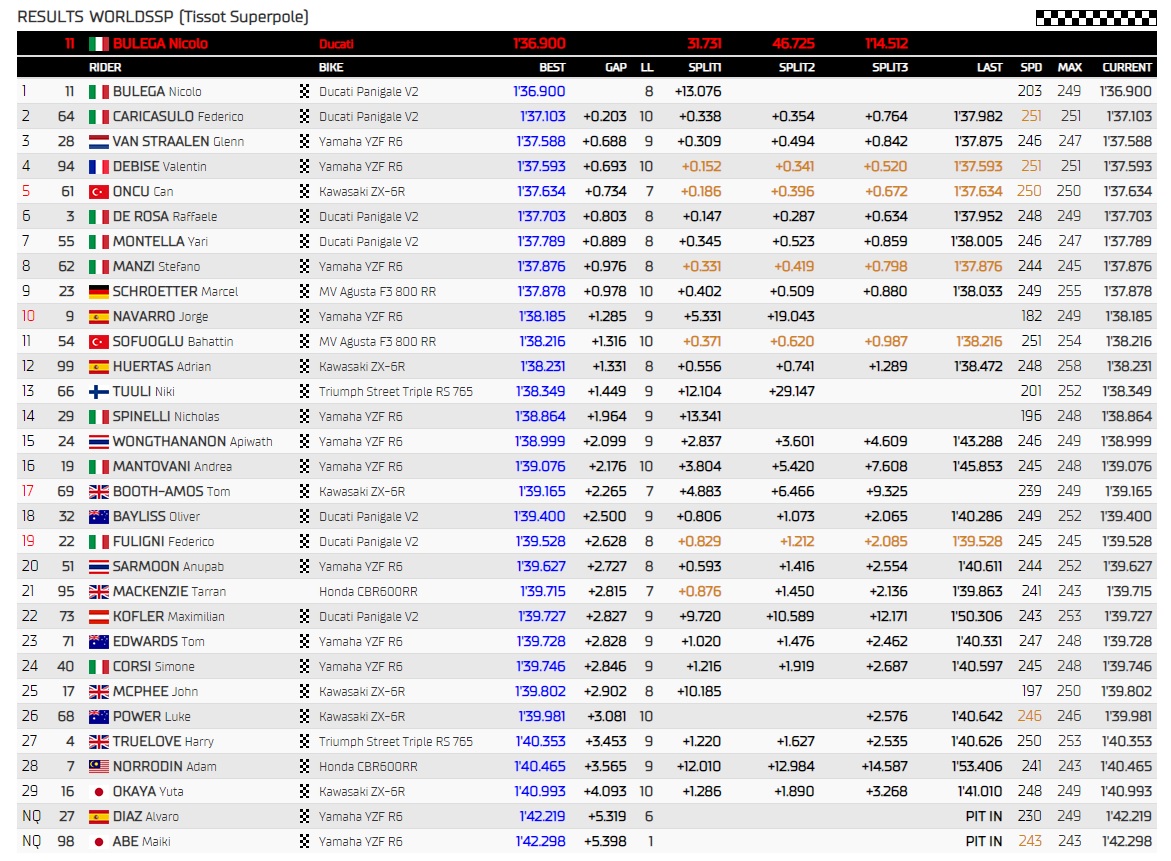The image size is (1171, 861).
Task: Select rider name CORSI Simone
Action: click(154, 667)
